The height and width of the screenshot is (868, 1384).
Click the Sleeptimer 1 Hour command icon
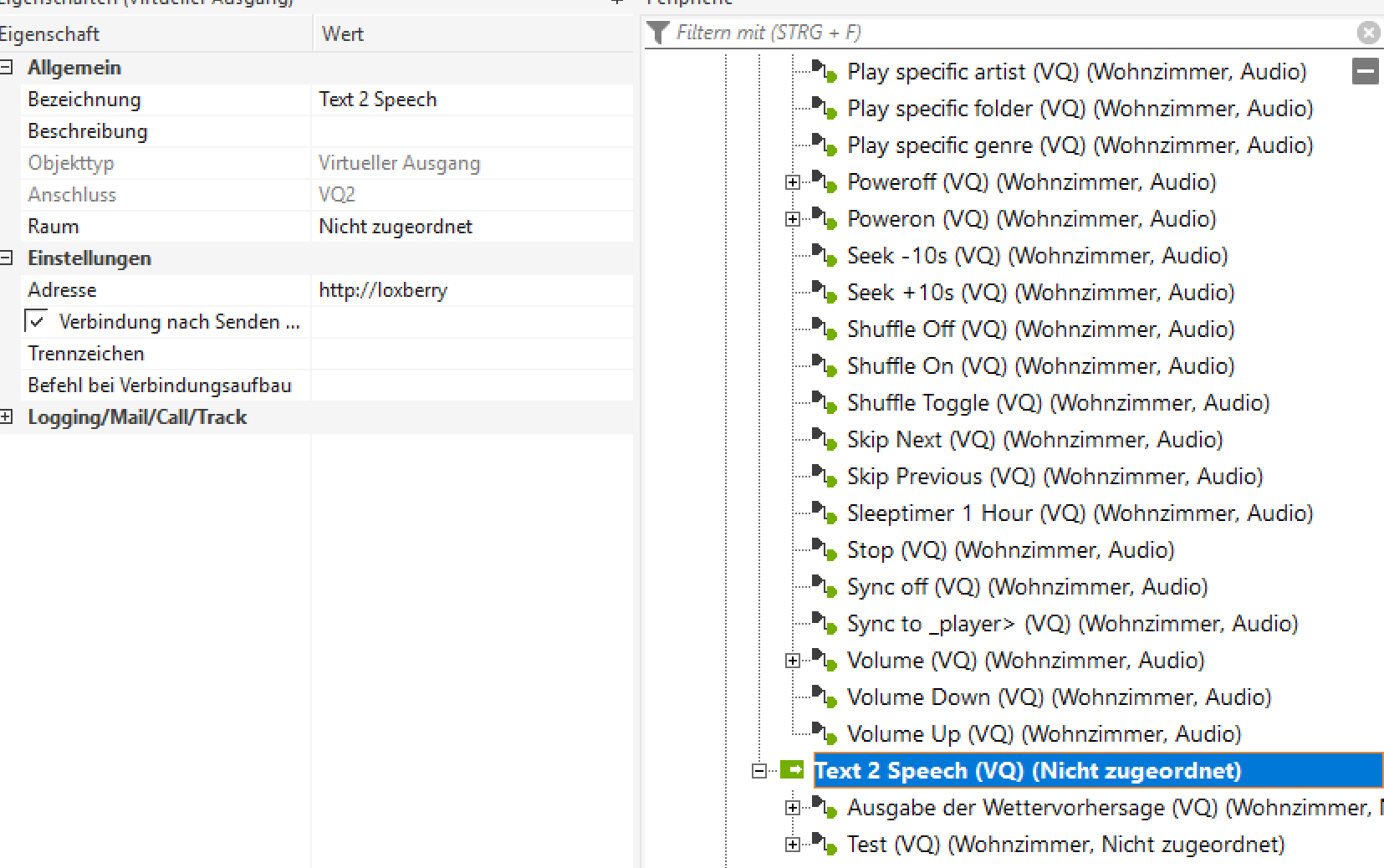[x=825, y=513]
